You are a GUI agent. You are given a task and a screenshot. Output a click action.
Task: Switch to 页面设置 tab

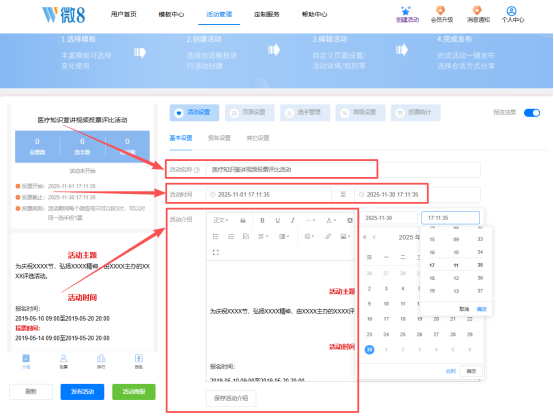[249, 112]
